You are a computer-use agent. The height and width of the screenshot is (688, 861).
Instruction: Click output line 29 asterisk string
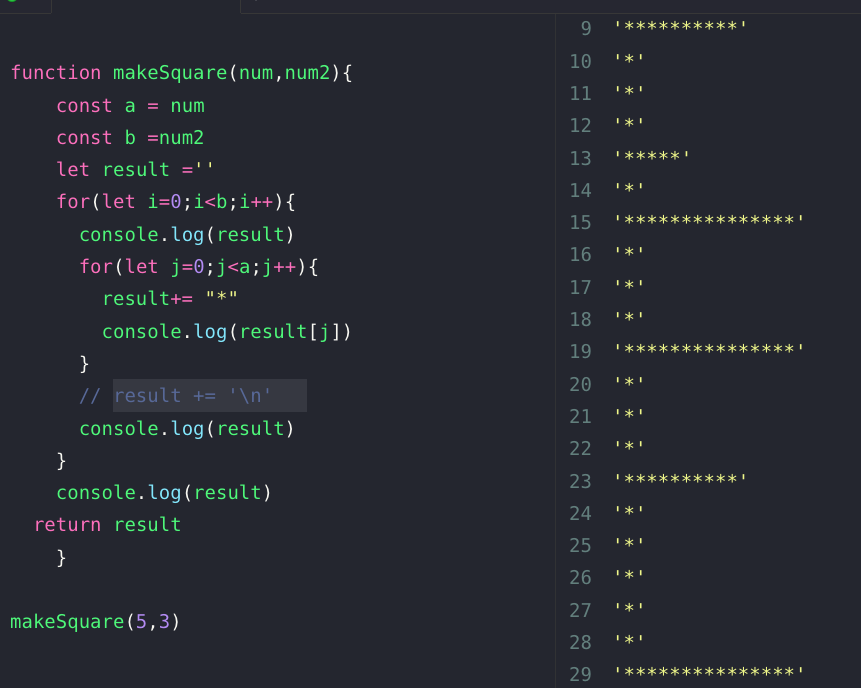point(709,672)
